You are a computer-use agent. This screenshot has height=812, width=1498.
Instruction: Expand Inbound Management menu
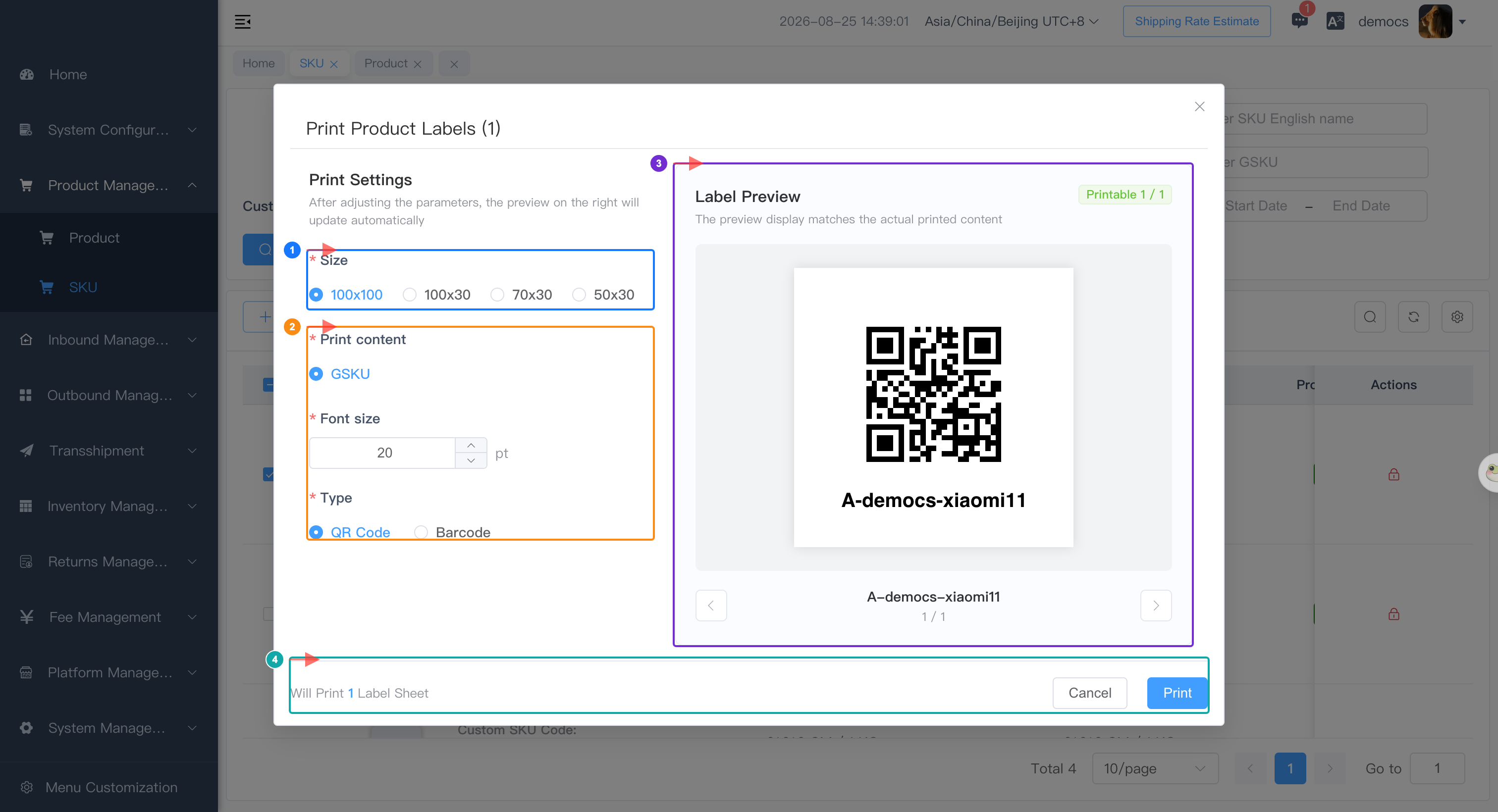pyautogui.click(x=193, y=340)
